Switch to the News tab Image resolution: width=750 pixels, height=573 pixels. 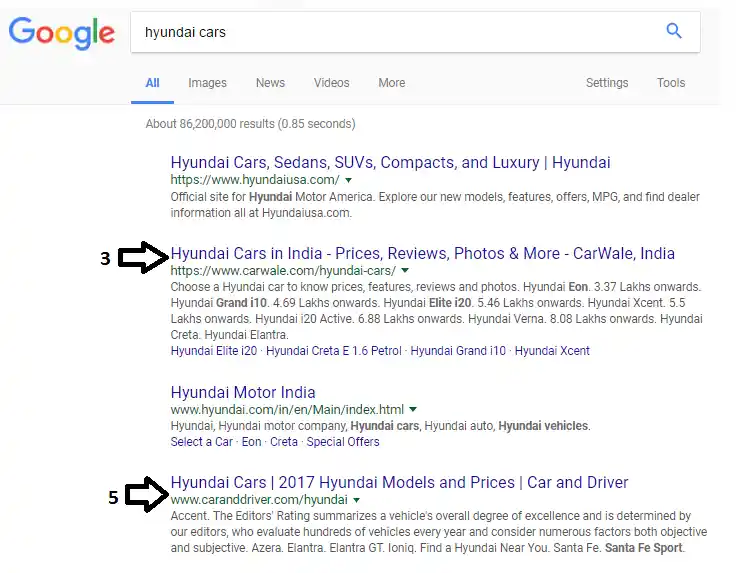click(270, 83)
